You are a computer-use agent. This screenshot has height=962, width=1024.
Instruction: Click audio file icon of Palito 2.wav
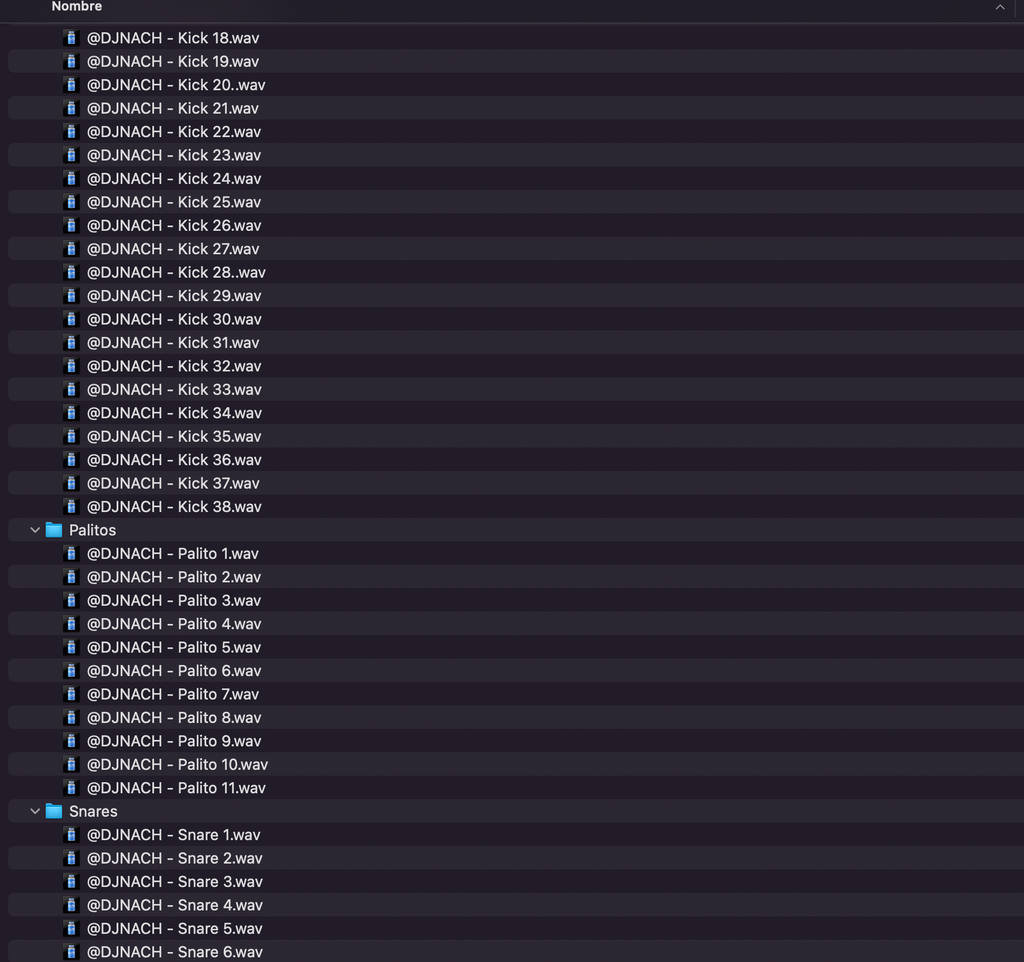71,577
